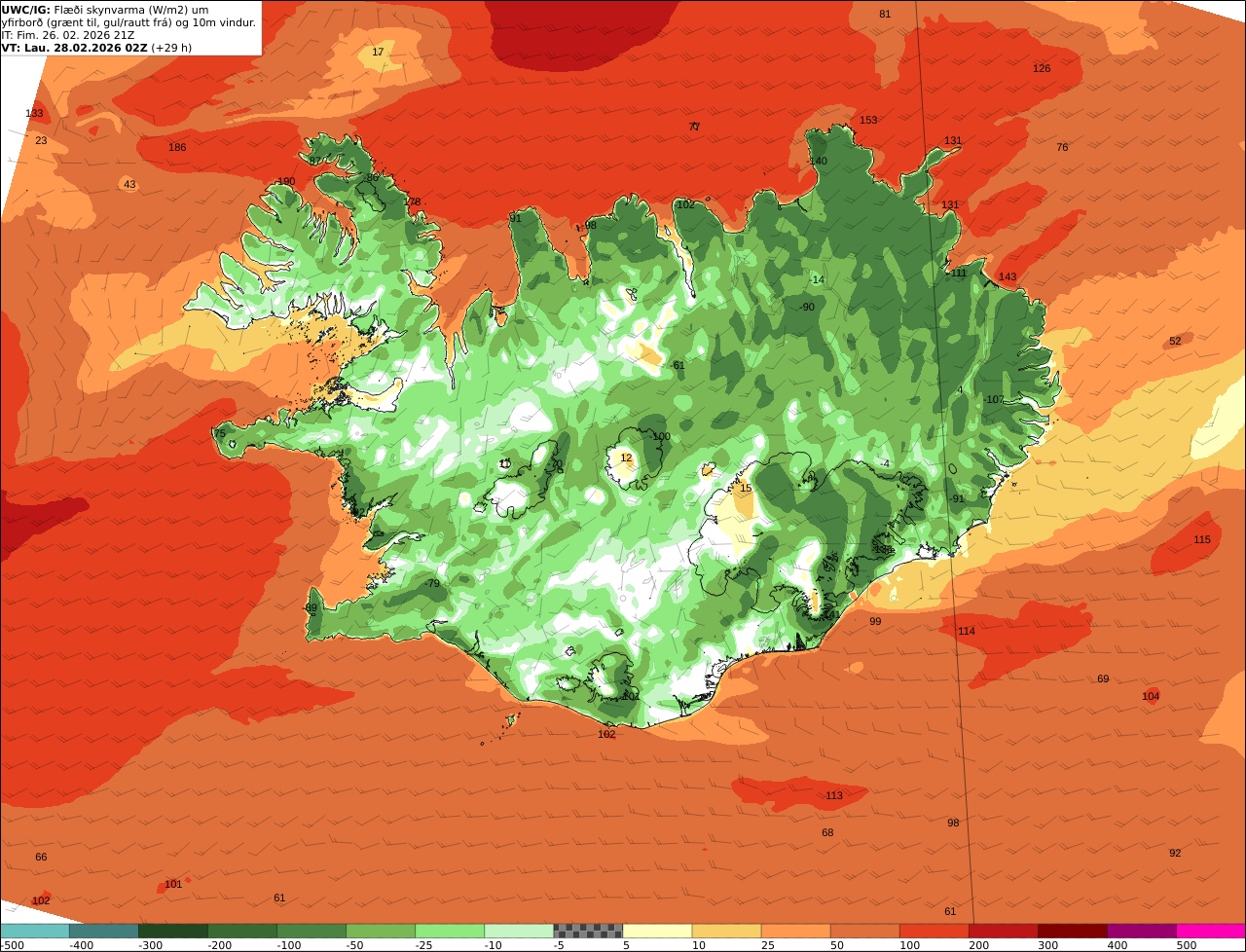Pick the darkest green -300 to -200 swatch
The width and height of the screenshot is (1246, 952).
click(x=174, y=931)
